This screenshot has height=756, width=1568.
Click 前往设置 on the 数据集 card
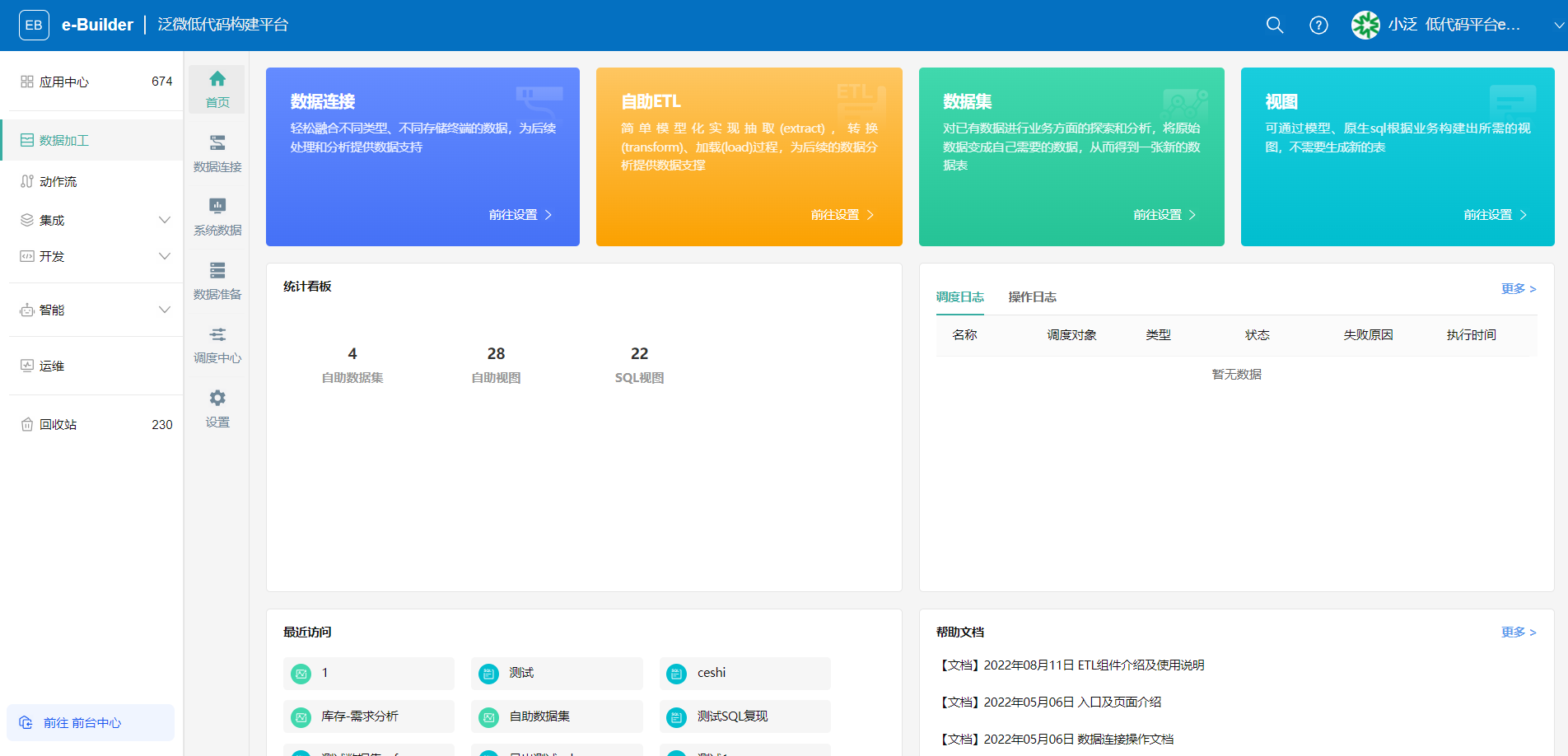point(1165,214)
